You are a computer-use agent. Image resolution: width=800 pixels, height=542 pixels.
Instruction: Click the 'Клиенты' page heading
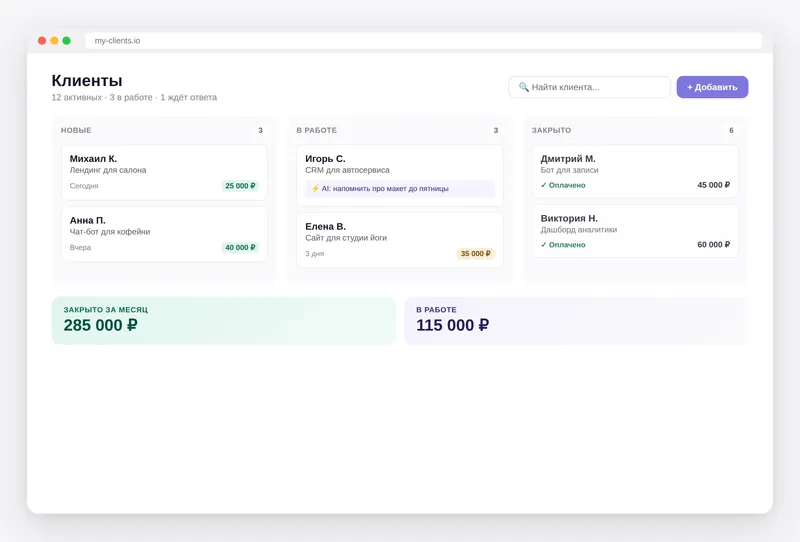click(x=87, y=81)
